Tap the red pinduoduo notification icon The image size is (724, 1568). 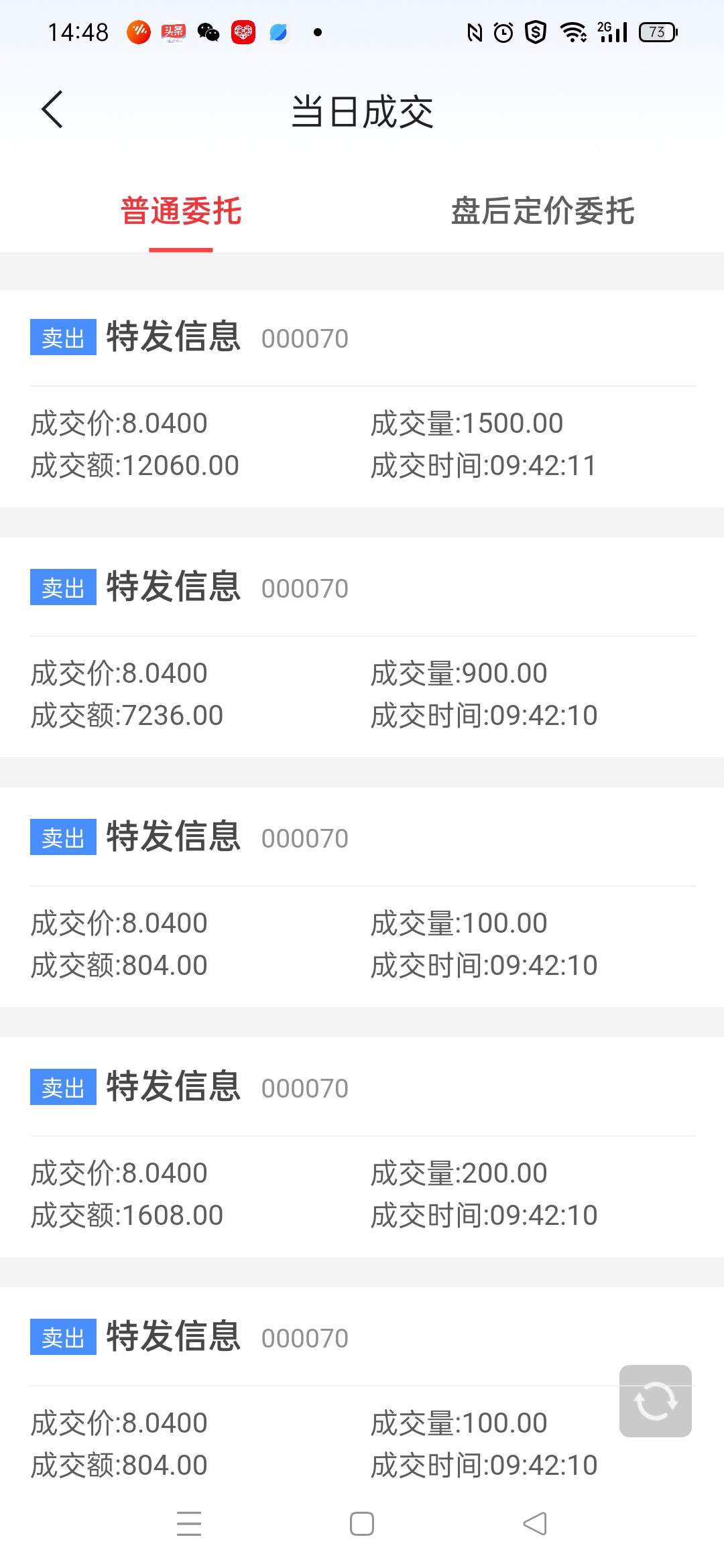(x=243, y=32)
